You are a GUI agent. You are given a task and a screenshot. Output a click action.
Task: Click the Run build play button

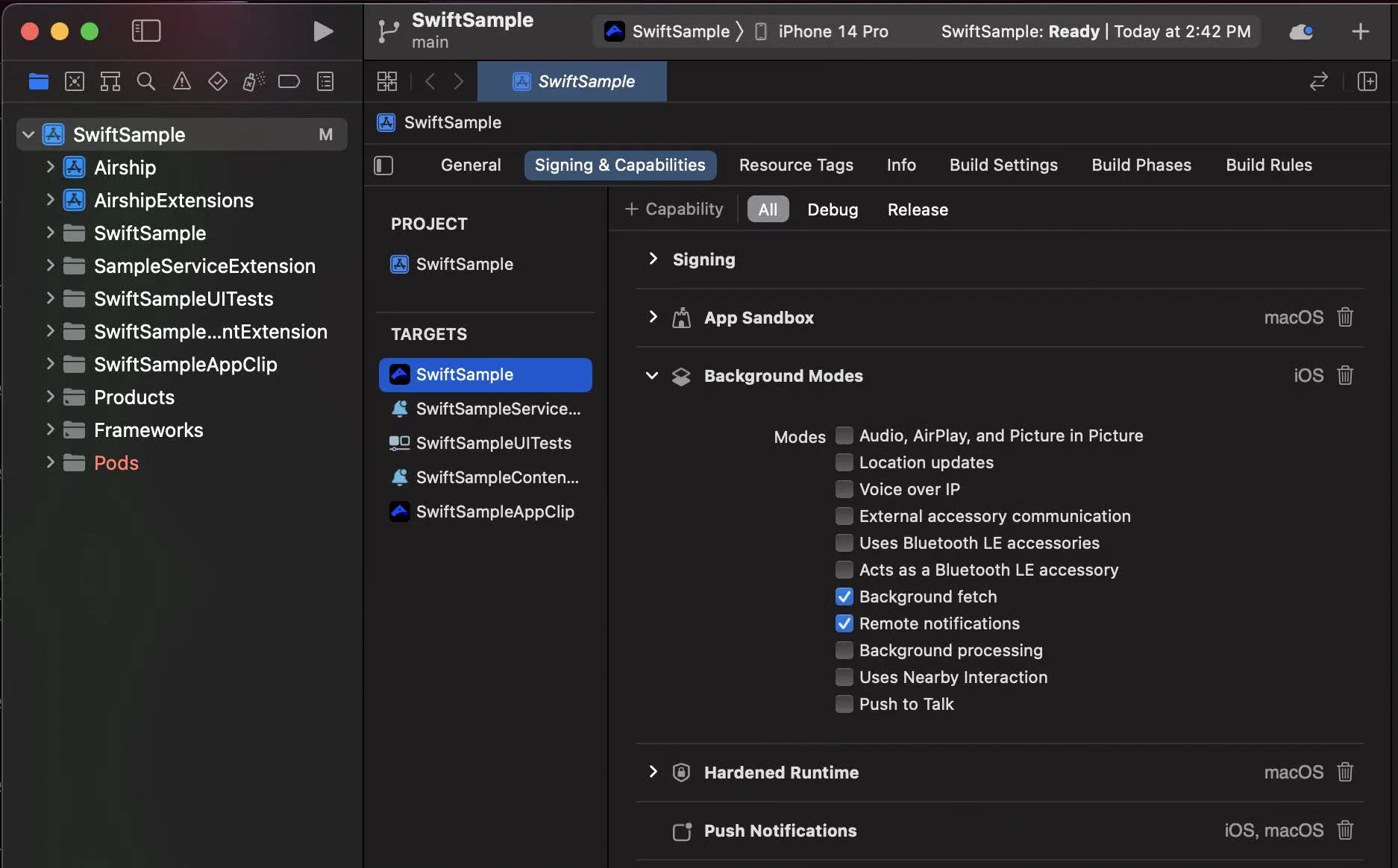[x=322, y=31]
